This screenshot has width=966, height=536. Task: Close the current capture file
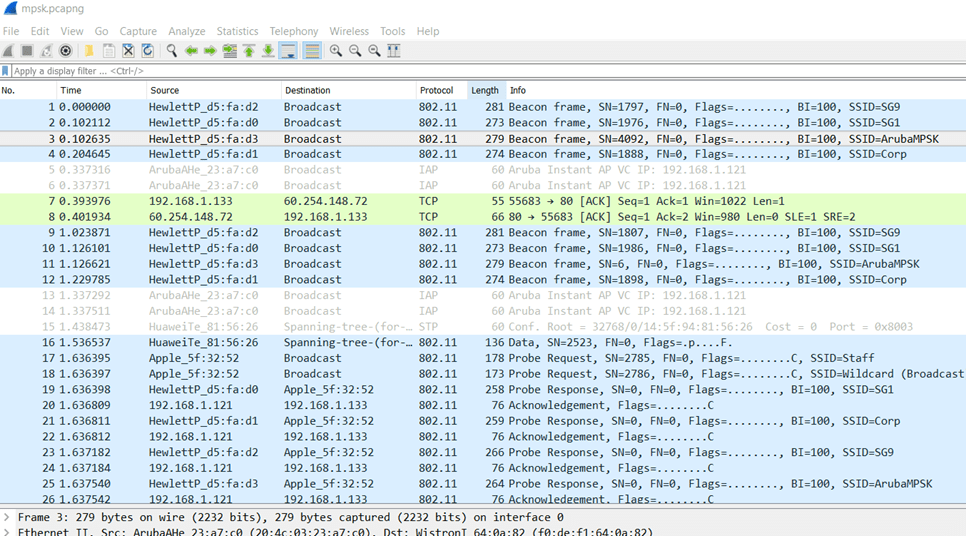[128, 51]
